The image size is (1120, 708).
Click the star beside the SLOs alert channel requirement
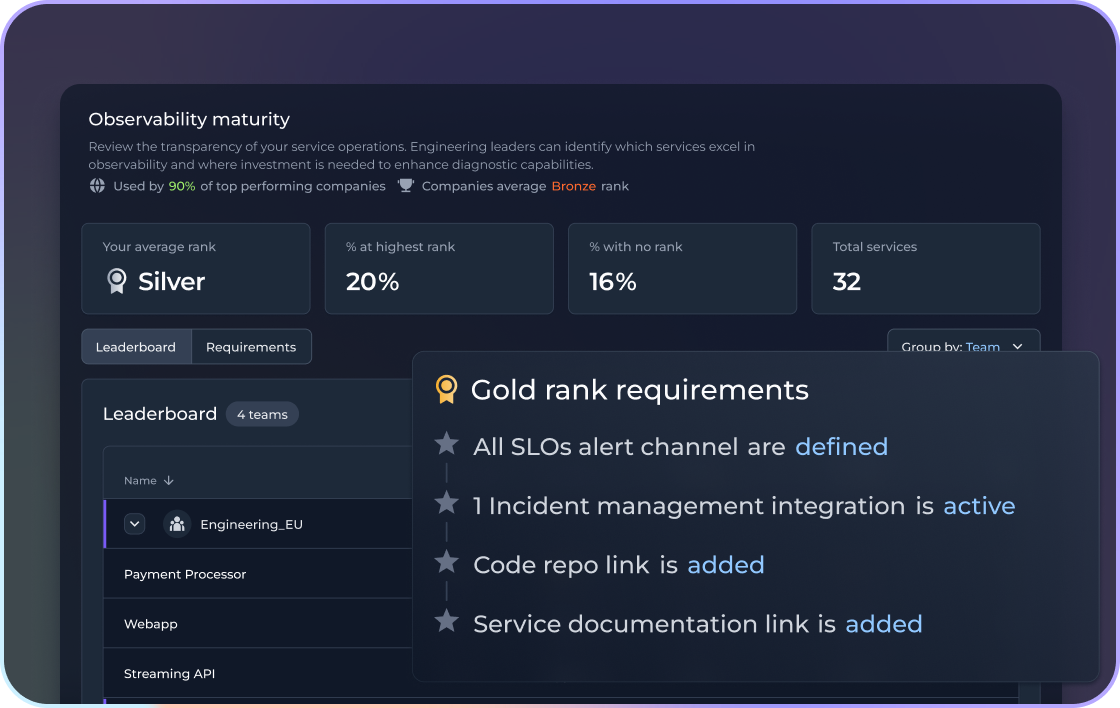coord(447,445)
